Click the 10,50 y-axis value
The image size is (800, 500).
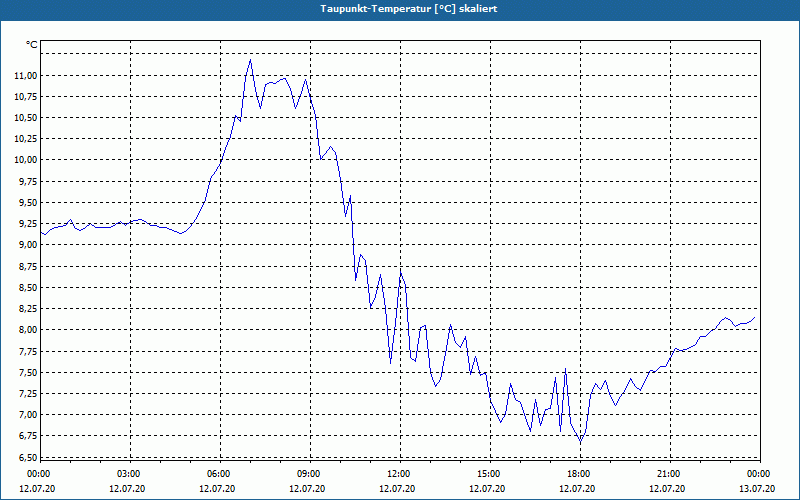click(x=26, y=118)
